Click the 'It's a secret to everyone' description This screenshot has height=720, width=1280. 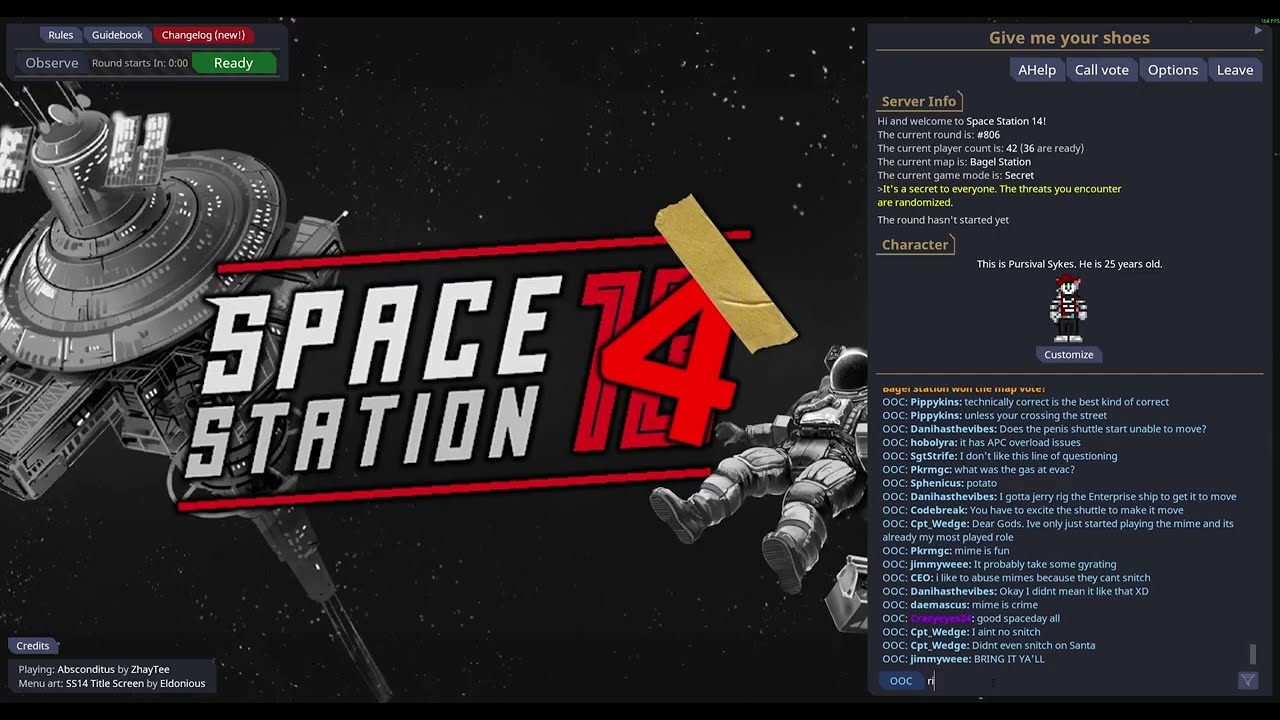click(x=1000, y=195)
